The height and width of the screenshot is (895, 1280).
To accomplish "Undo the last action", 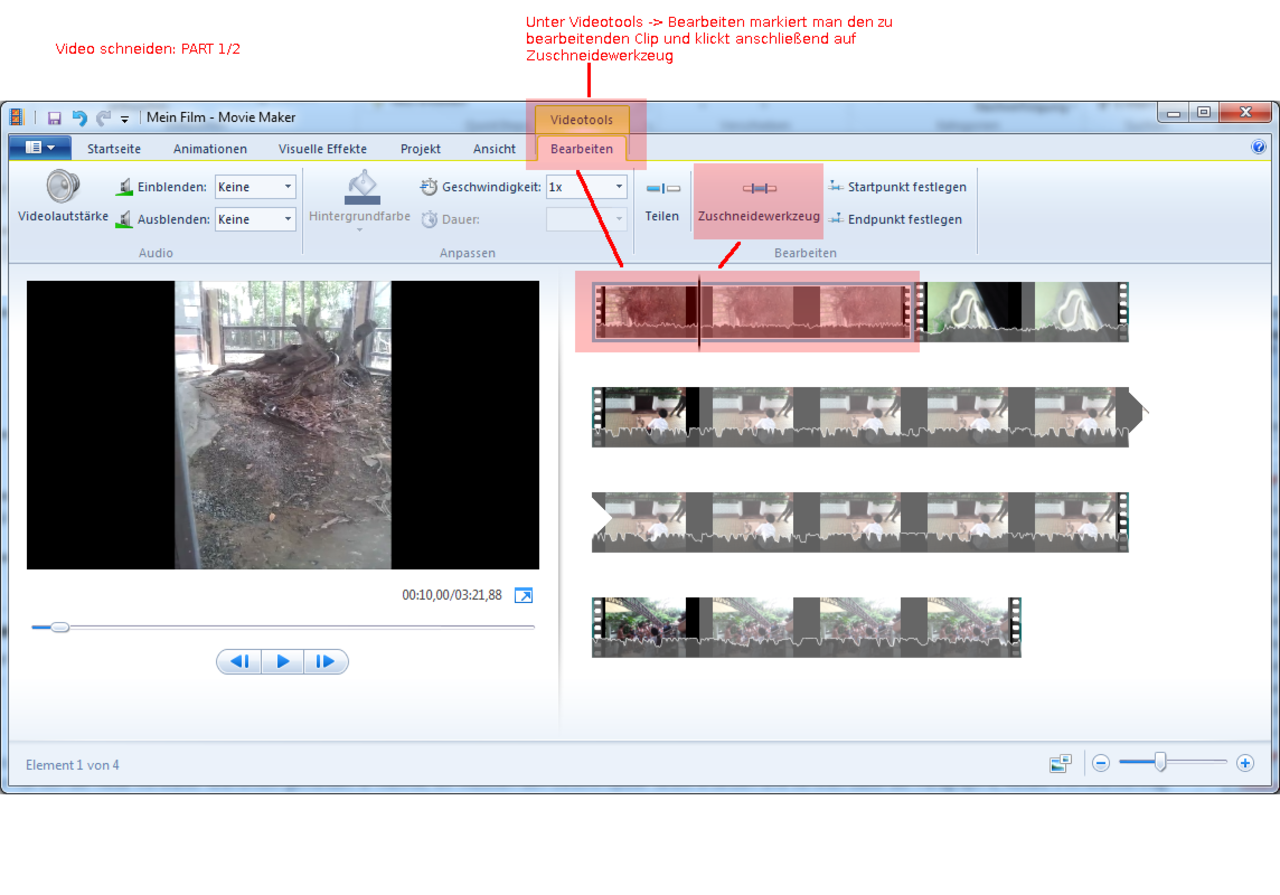I will point(79,118).
